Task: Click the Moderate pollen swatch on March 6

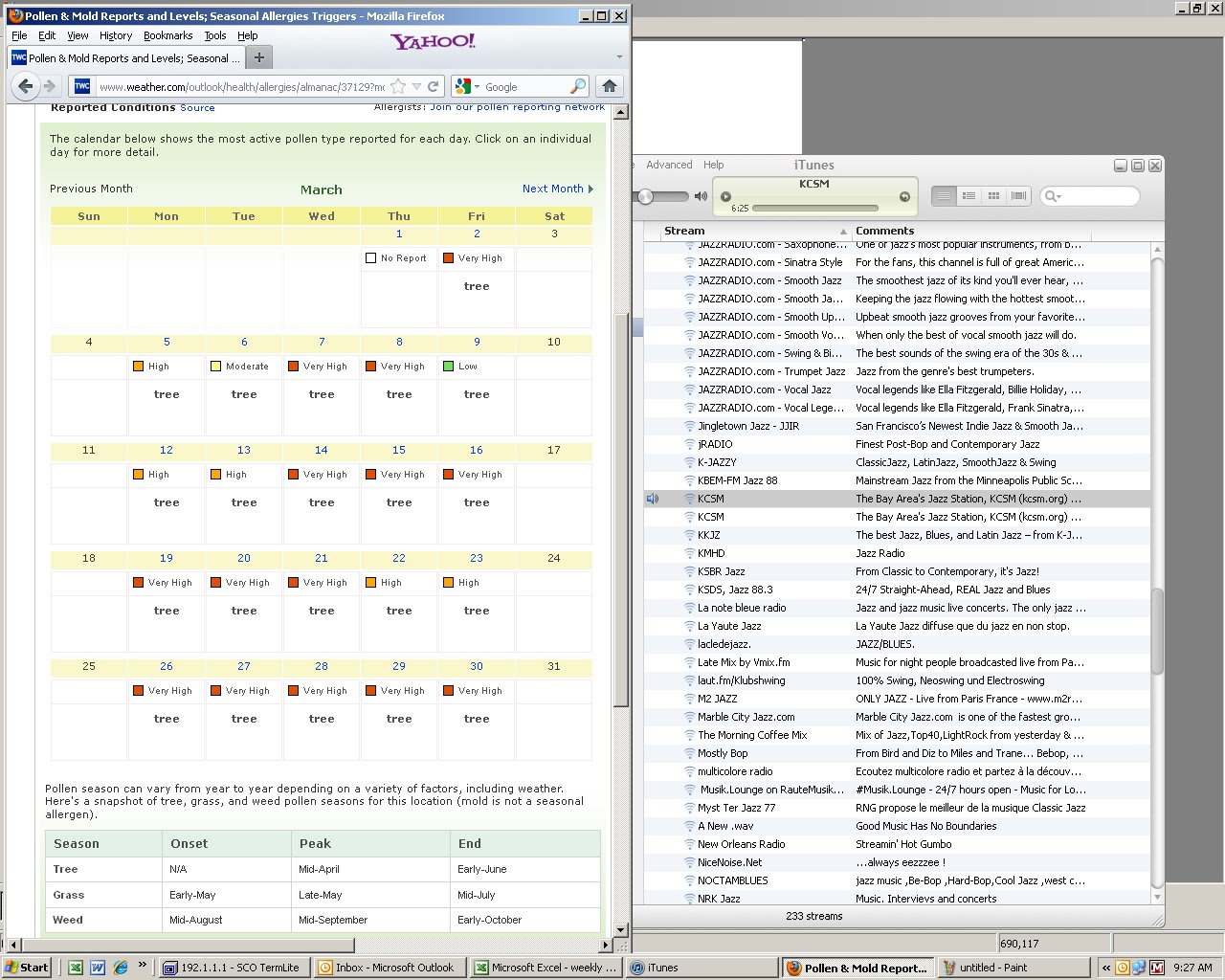Action: coord(216,366)
